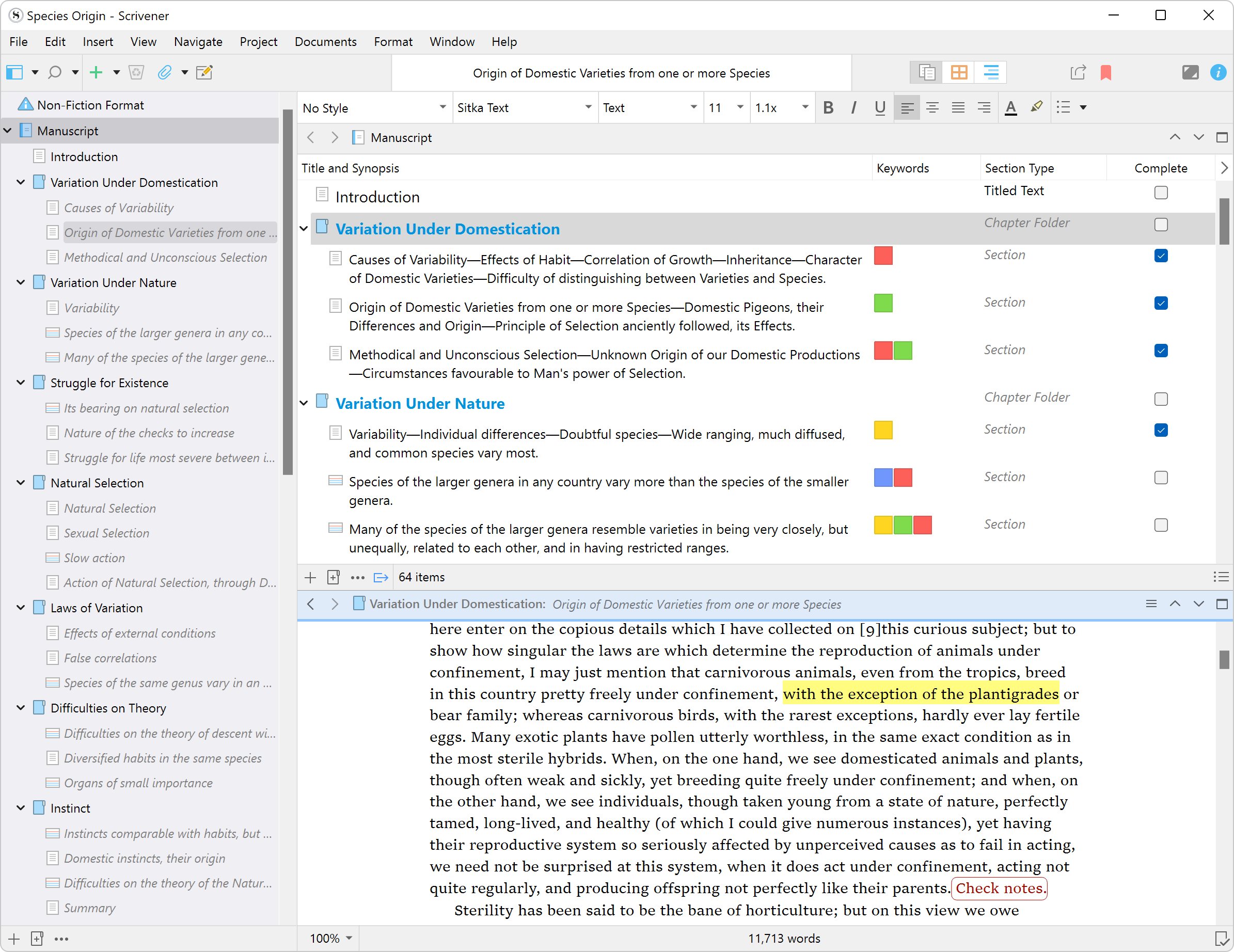Check Complete for Variation Under Nature chapter
Viewport: 1234px width, 952px height.
[1161, 399]
